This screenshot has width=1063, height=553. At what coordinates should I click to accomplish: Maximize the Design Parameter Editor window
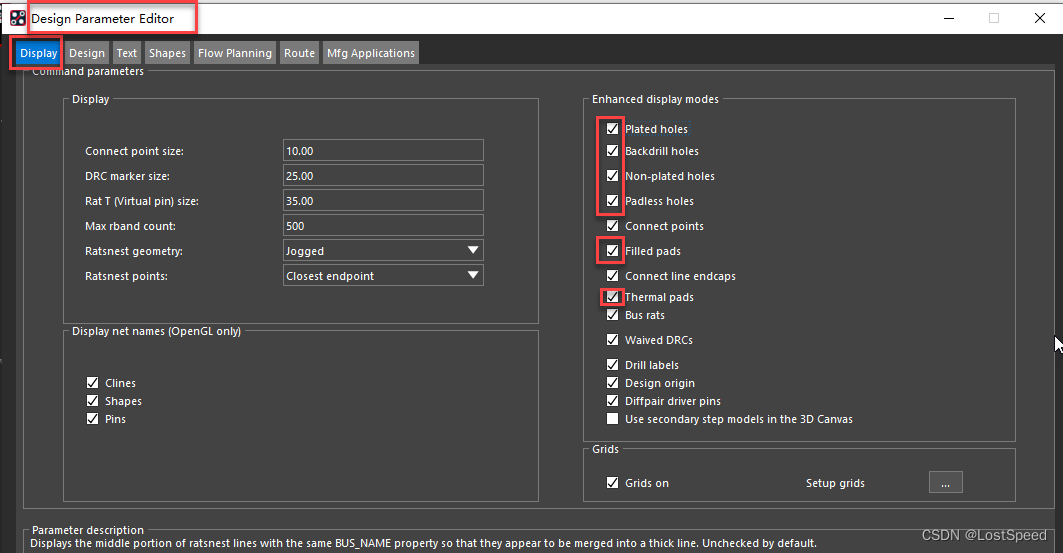(x=993, y=18)
